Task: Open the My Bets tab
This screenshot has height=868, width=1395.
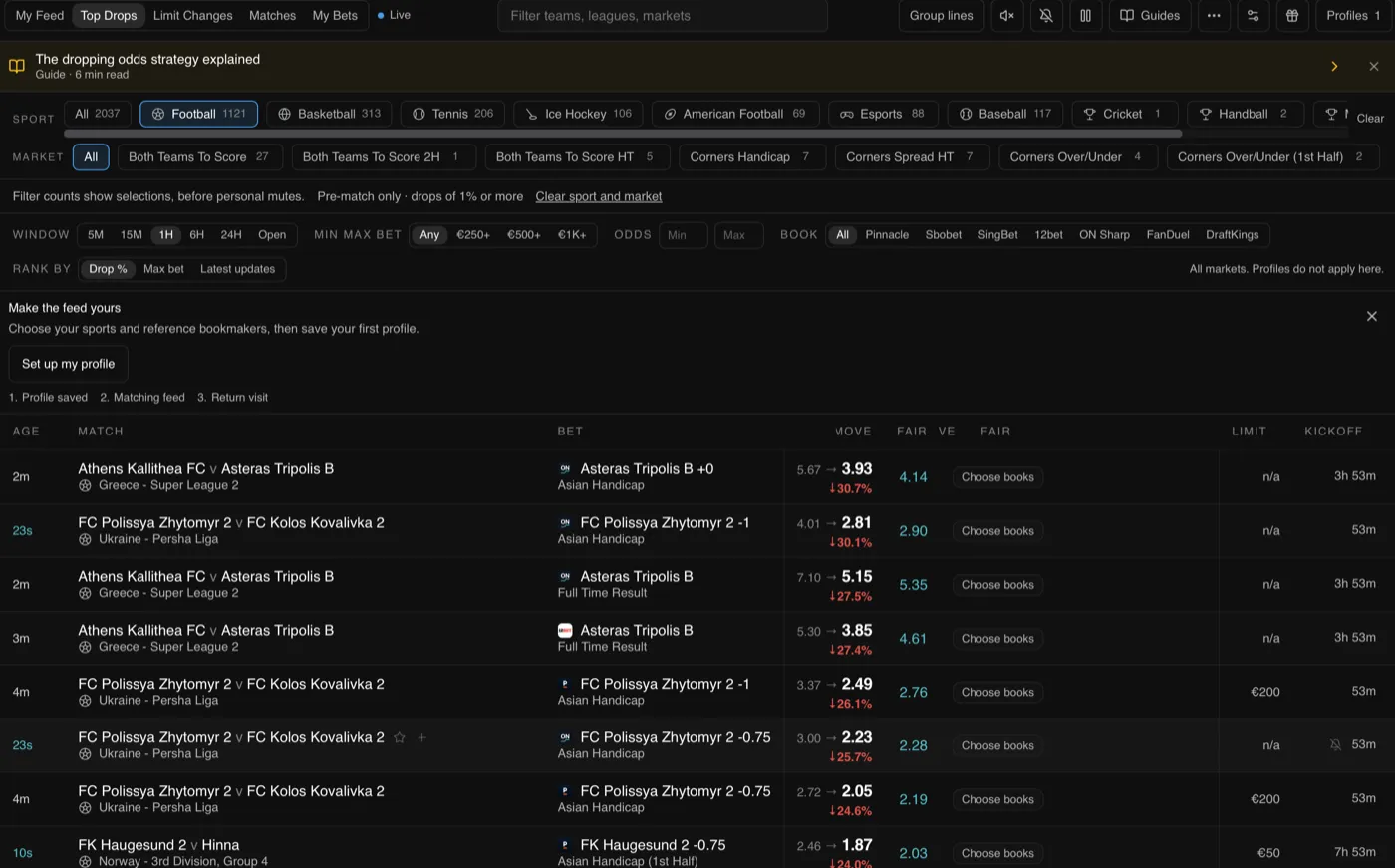Action: pos(335,16)
